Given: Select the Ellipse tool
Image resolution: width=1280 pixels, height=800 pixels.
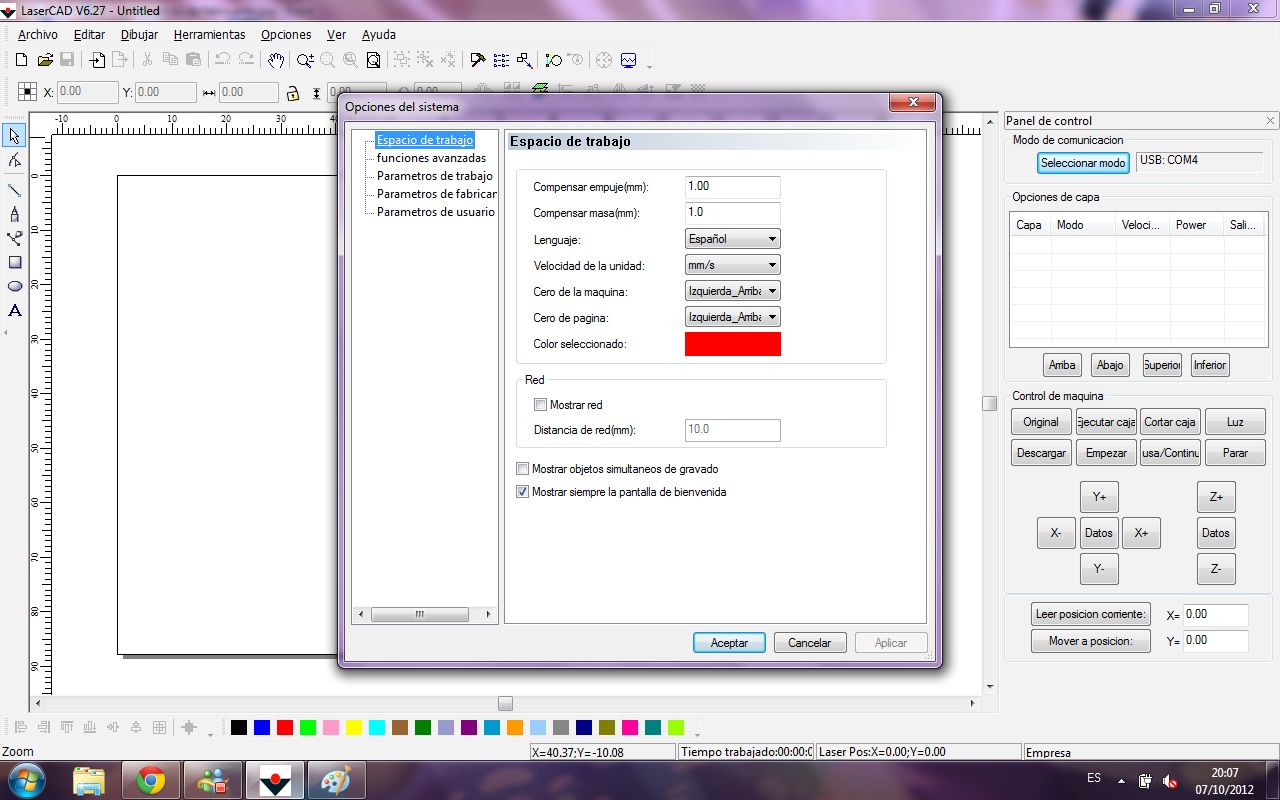Looking at the screenshot, I should 15,286.
